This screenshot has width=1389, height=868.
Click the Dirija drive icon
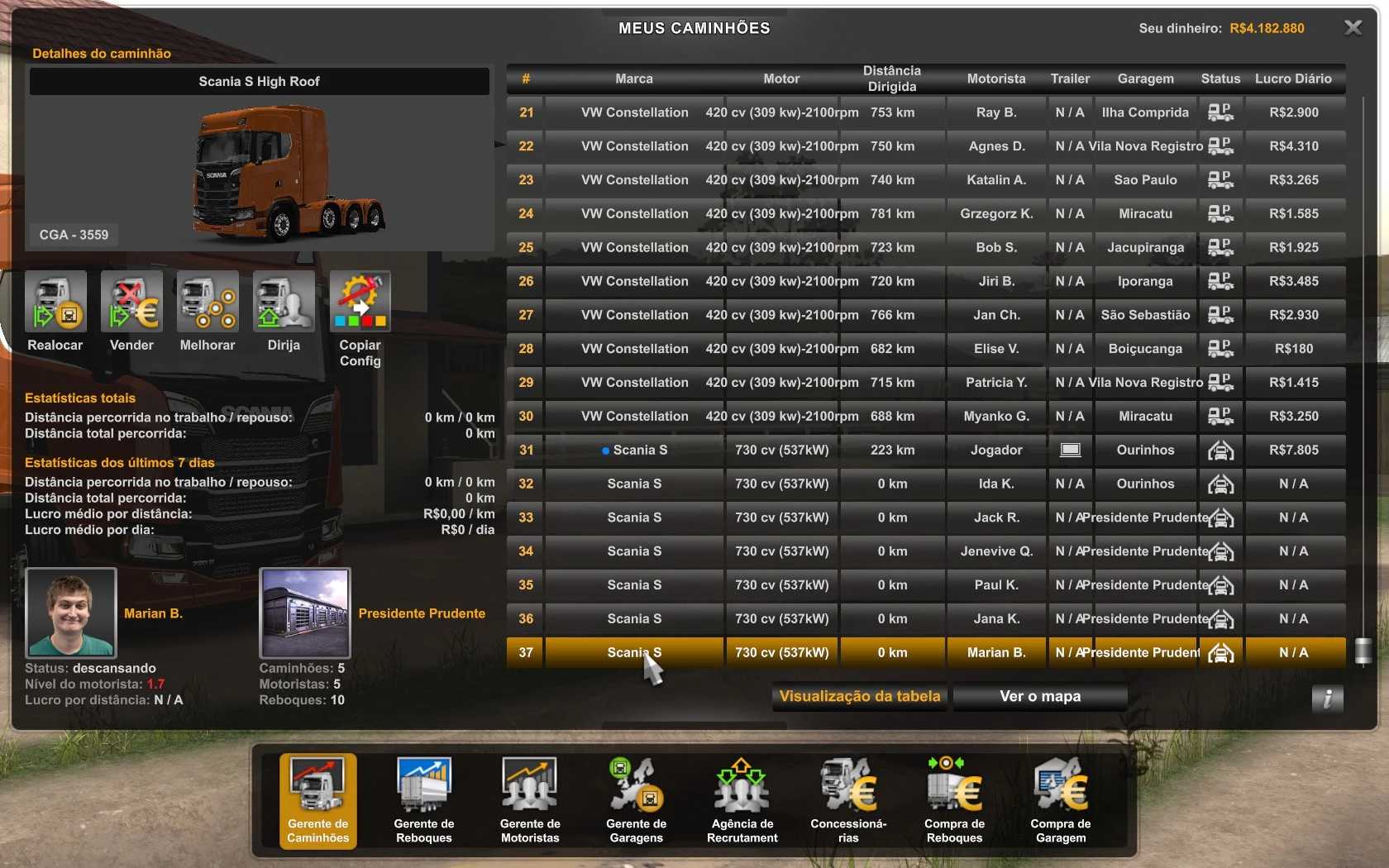(284, 302)
